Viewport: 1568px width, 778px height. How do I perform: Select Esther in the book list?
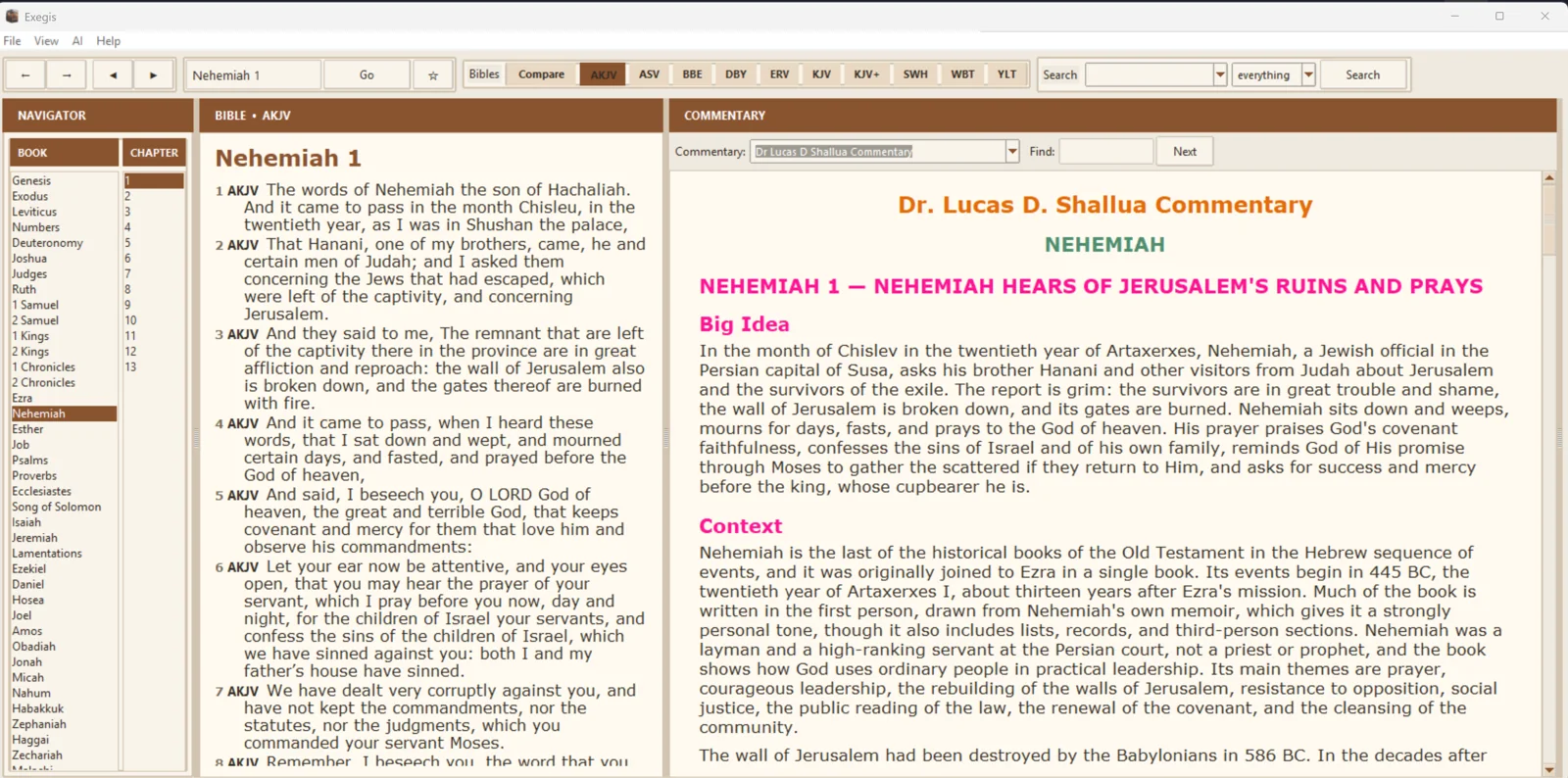pos(64,429)
